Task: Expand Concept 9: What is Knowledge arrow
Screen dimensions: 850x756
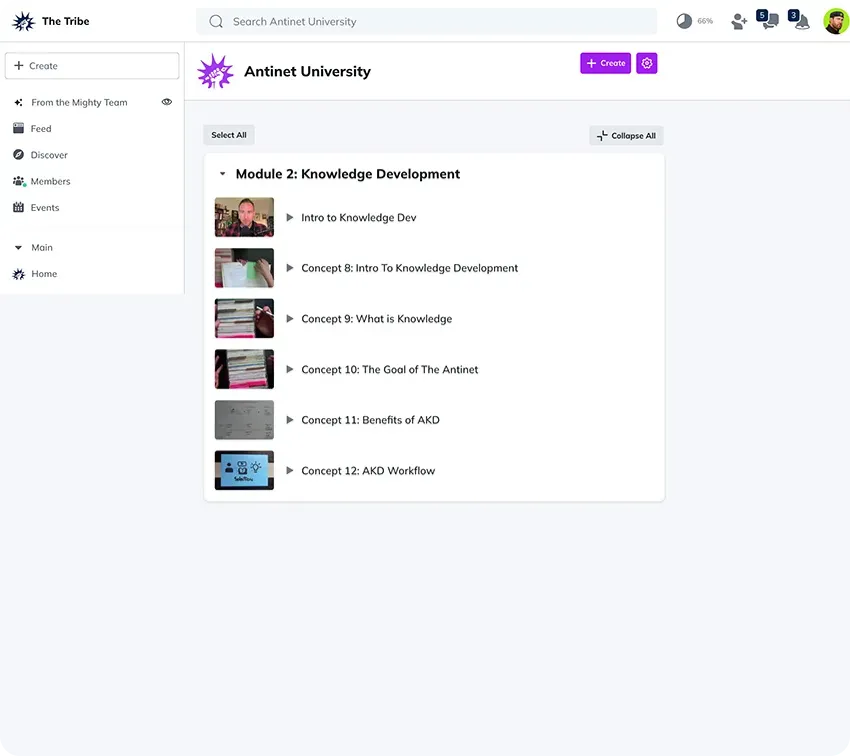Action: coord(289,319)
